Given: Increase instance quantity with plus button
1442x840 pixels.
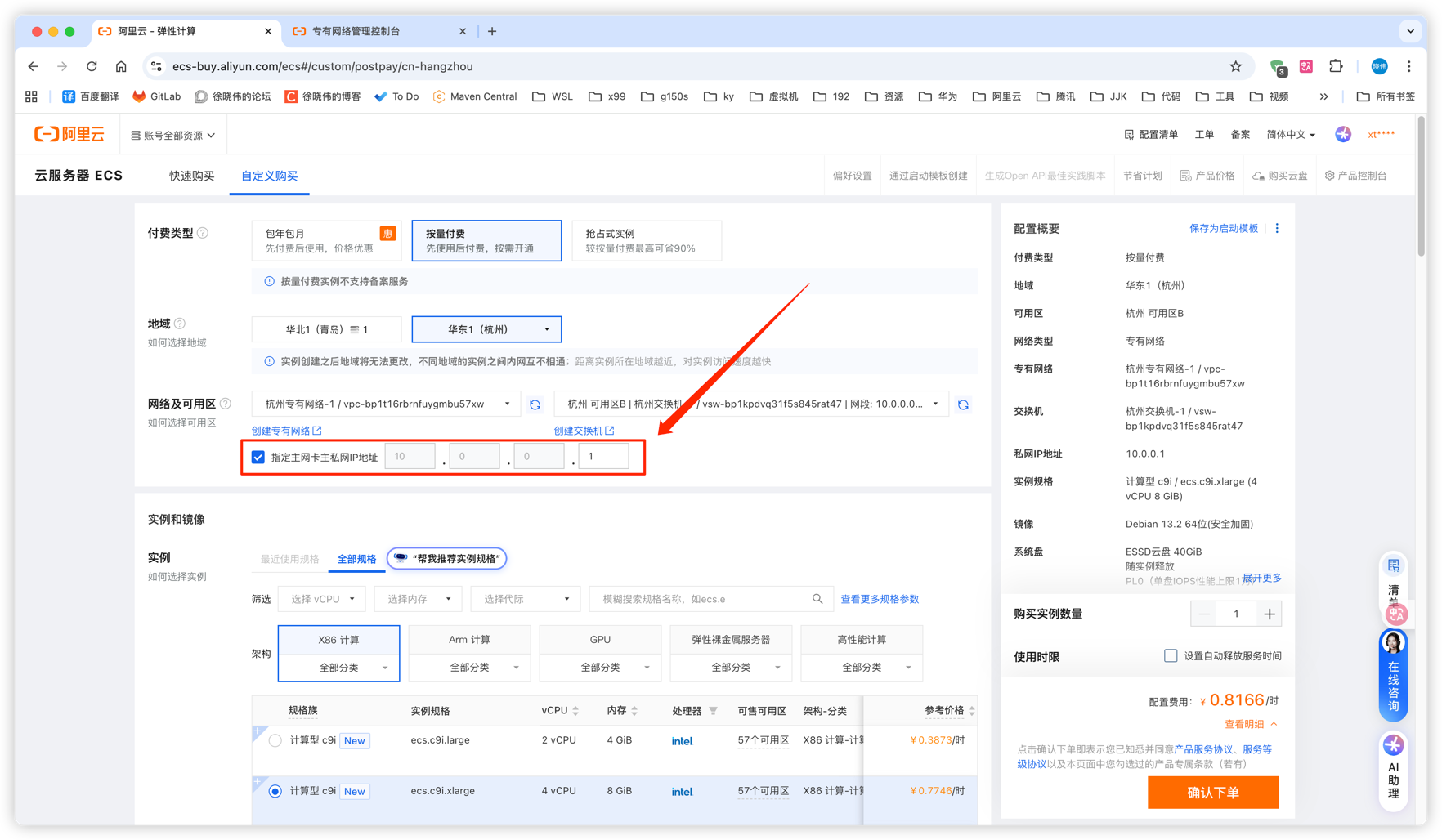Looking at the screenshot, I should [x=1269, y=614].
